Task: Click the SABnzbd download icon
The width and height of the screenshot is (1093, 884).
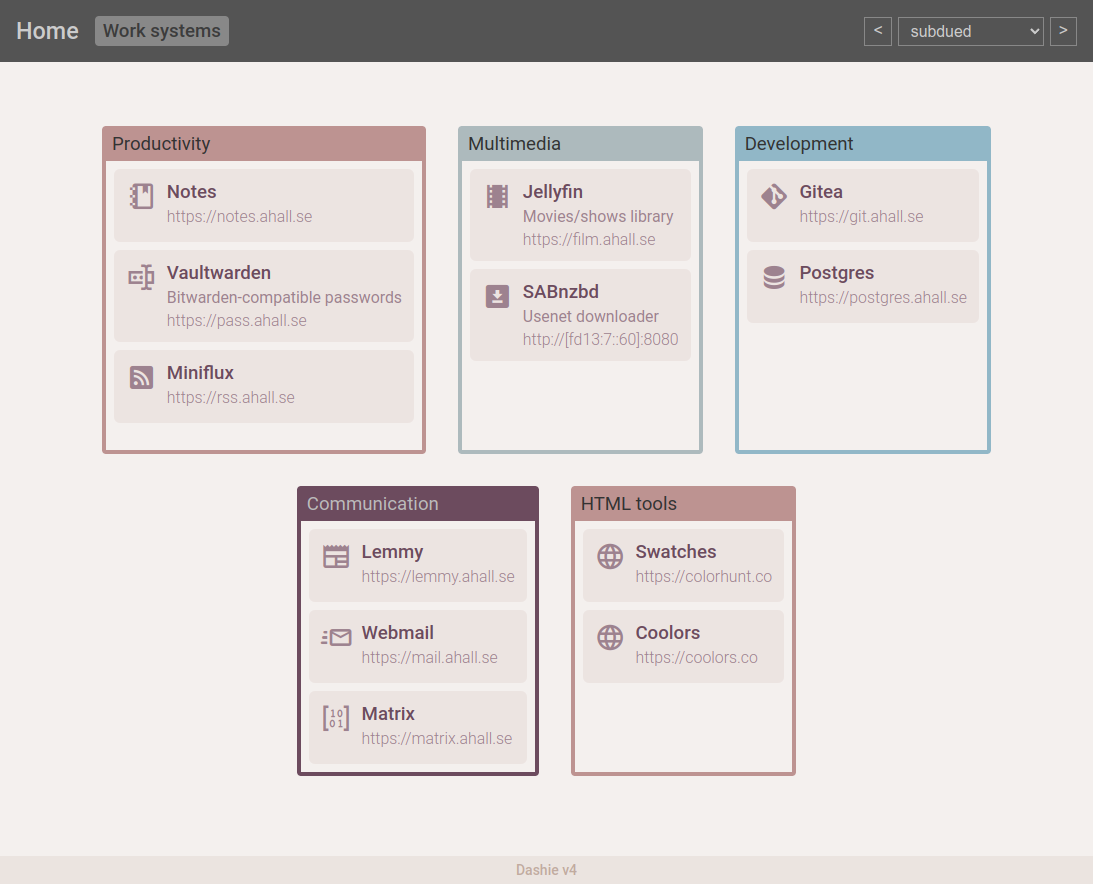Action: pos(497,296)
